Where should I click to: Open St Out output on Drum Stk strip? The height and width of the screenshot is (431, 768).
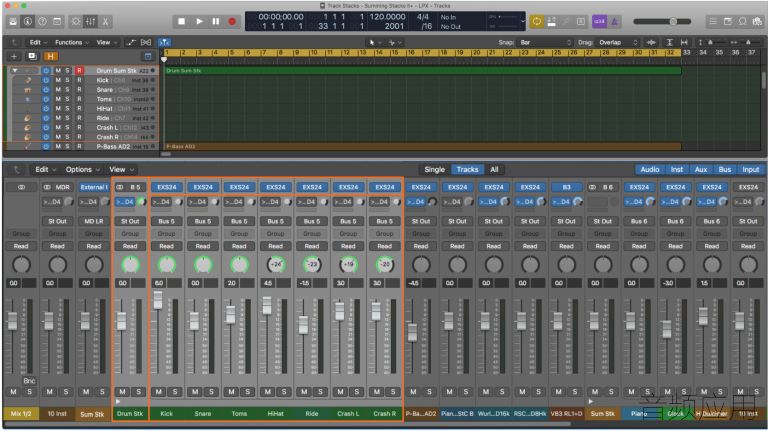coord(130,221)
